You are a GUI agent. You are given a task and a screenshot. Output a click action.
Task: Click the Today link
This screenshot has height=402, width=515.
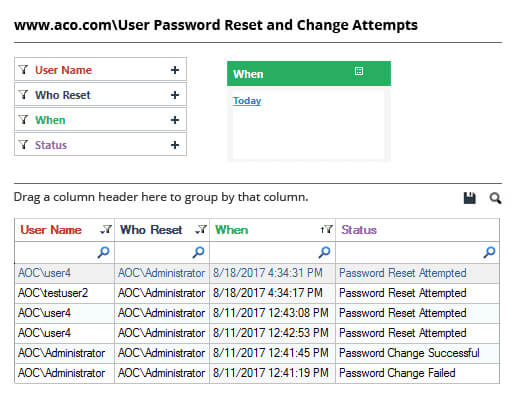point(247,101)
